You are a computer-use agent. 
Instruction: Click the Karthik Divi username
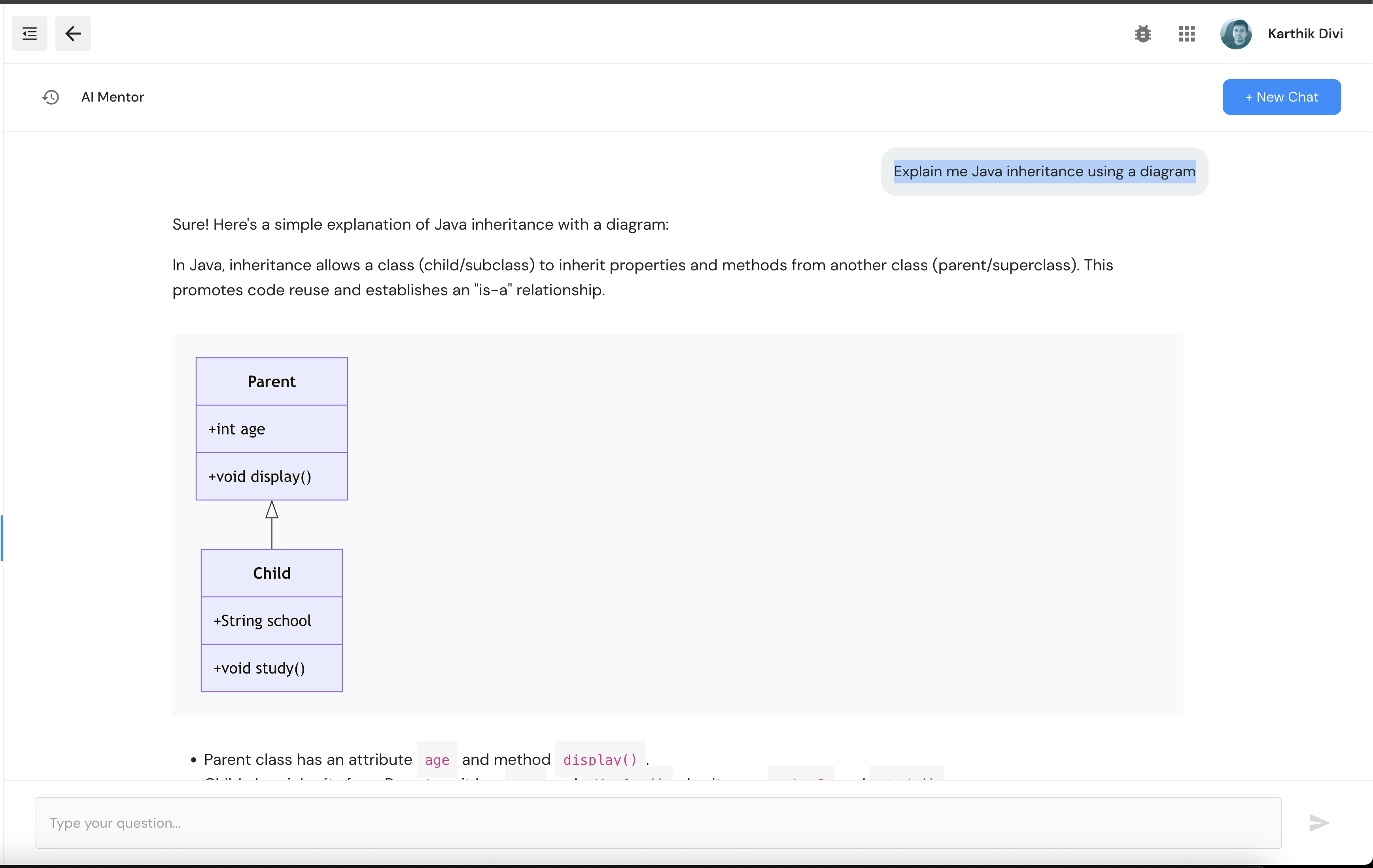pyautogui.click(x=1305, y=34)
